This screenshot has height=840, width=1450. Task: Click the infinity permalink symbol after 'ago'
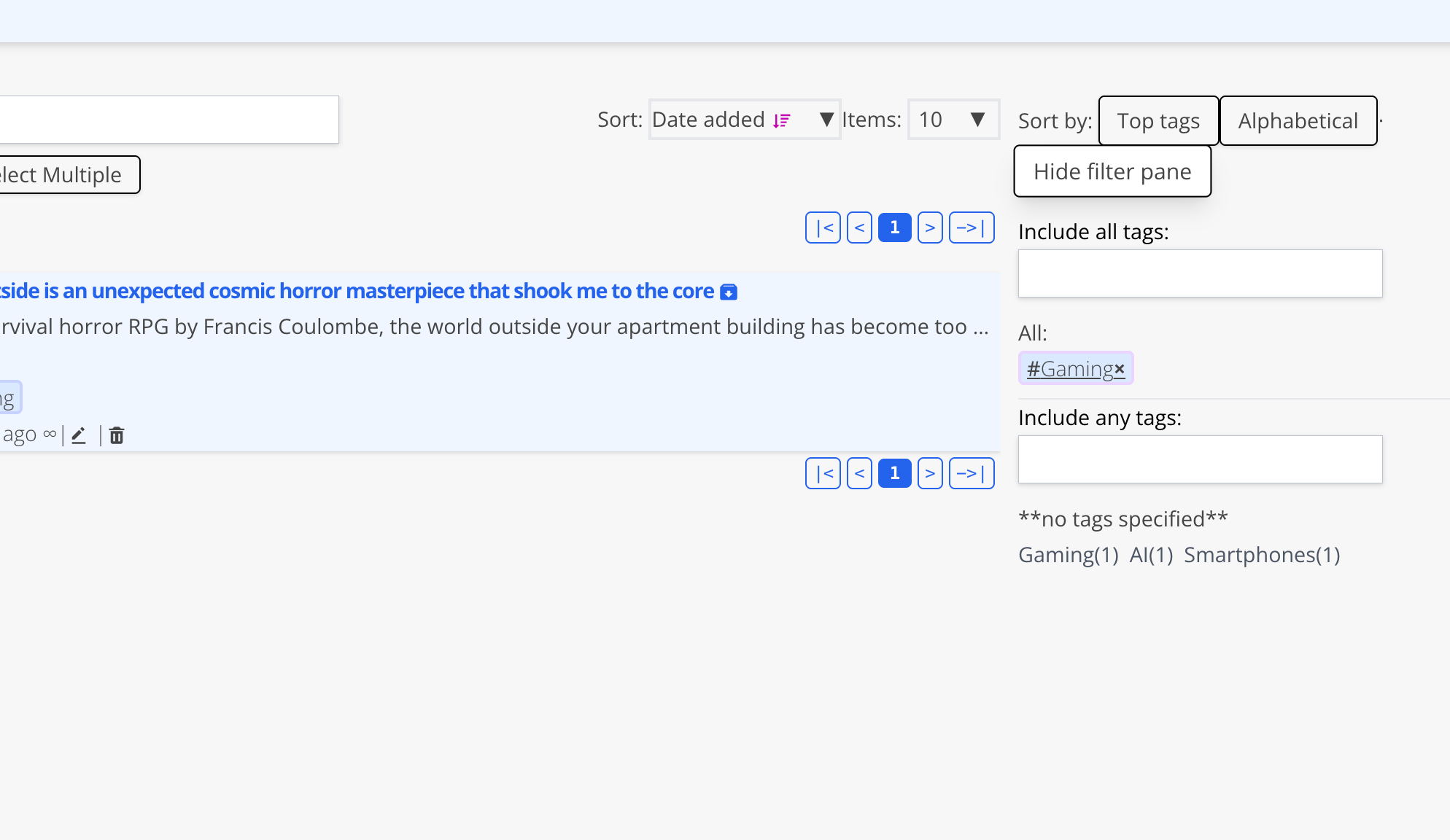(50, 435)
